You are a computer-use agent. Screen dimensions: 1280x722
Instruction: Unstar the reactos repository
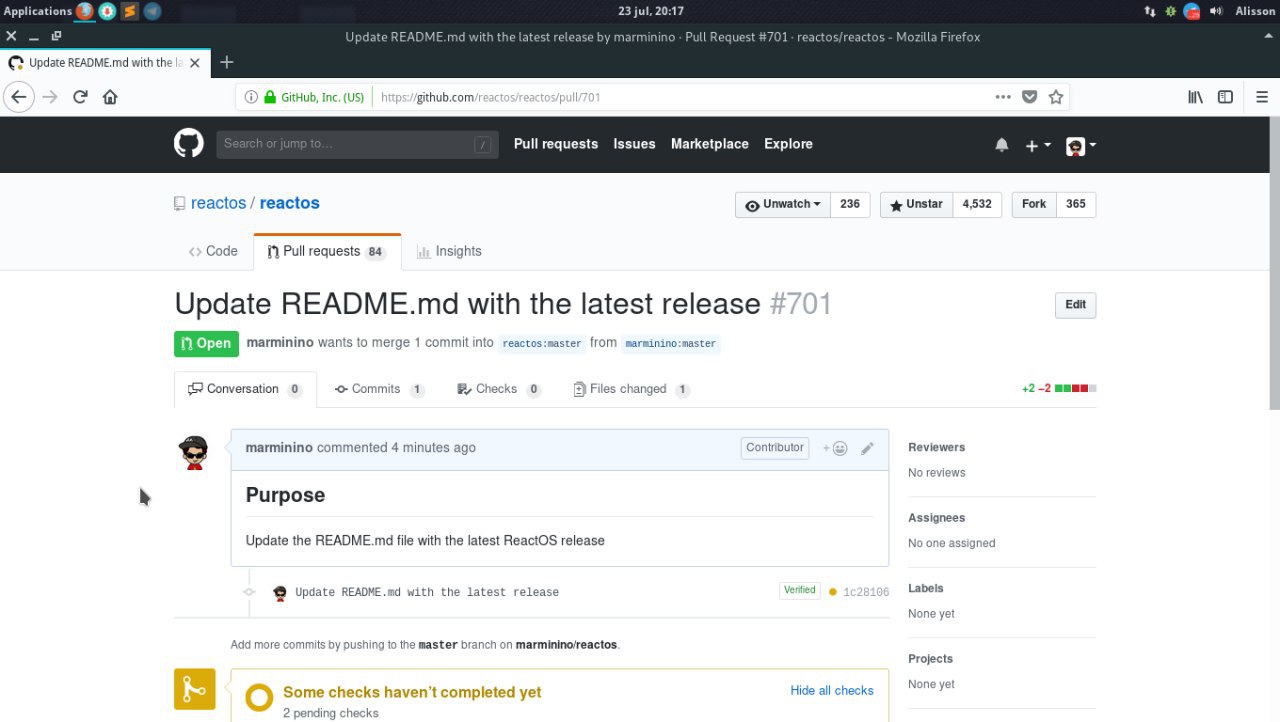916,204
